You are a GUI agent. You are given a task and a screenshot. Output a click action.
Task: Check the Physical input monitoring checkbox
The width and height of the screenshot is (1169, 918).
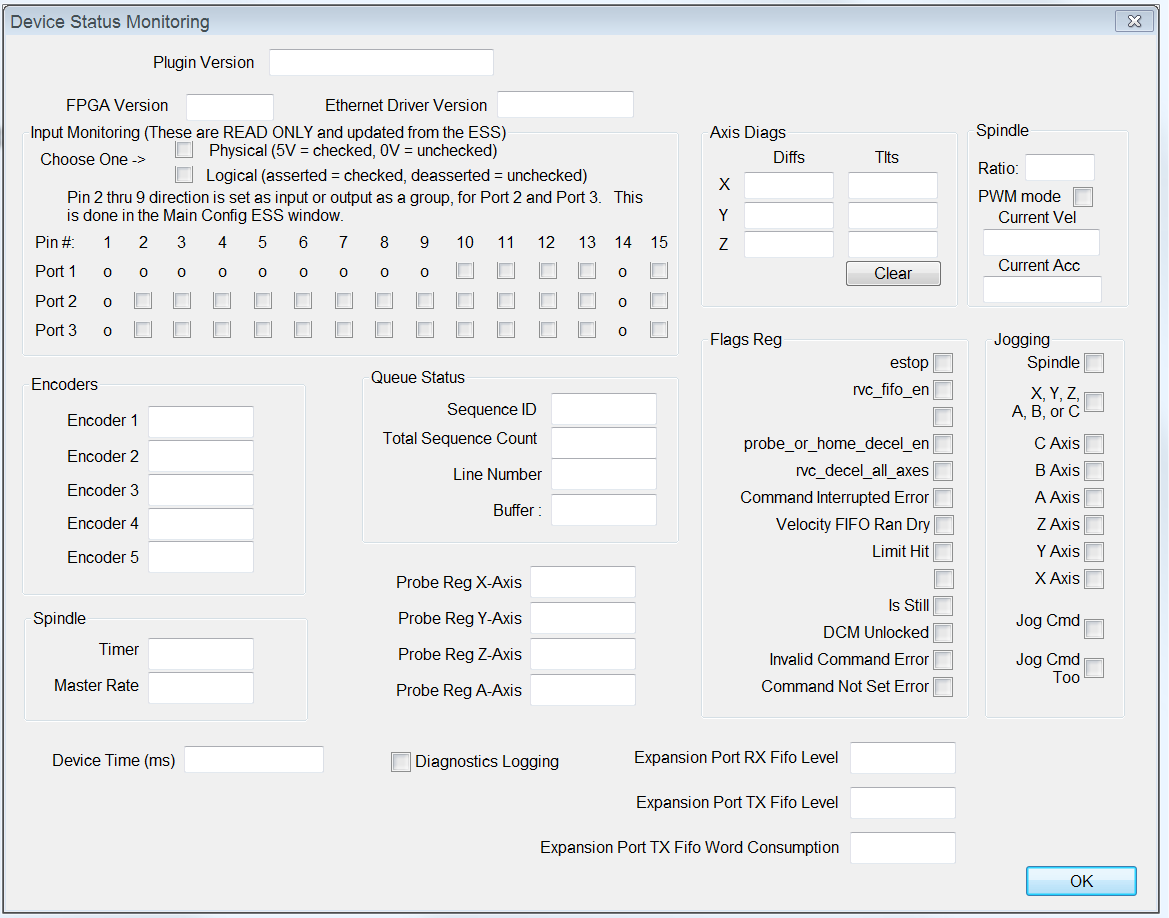pyautogui.click(x=184, y=151)
